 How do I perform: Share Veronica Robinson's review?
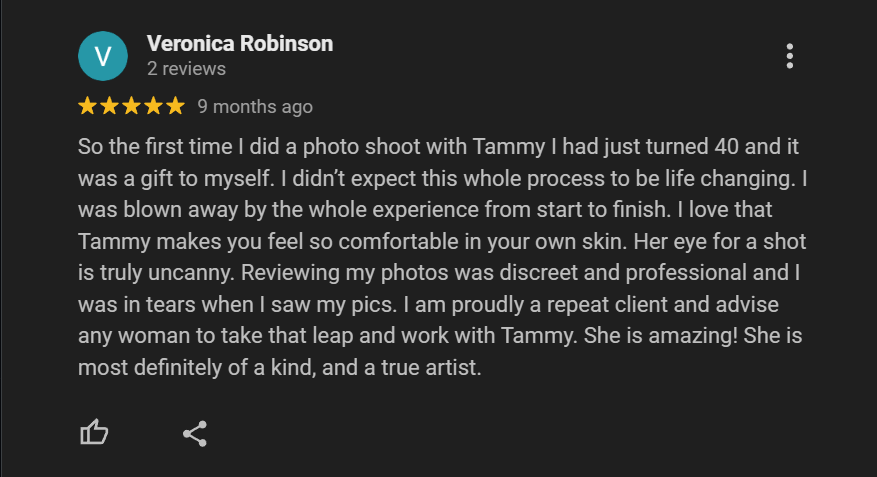click(195, 433)
